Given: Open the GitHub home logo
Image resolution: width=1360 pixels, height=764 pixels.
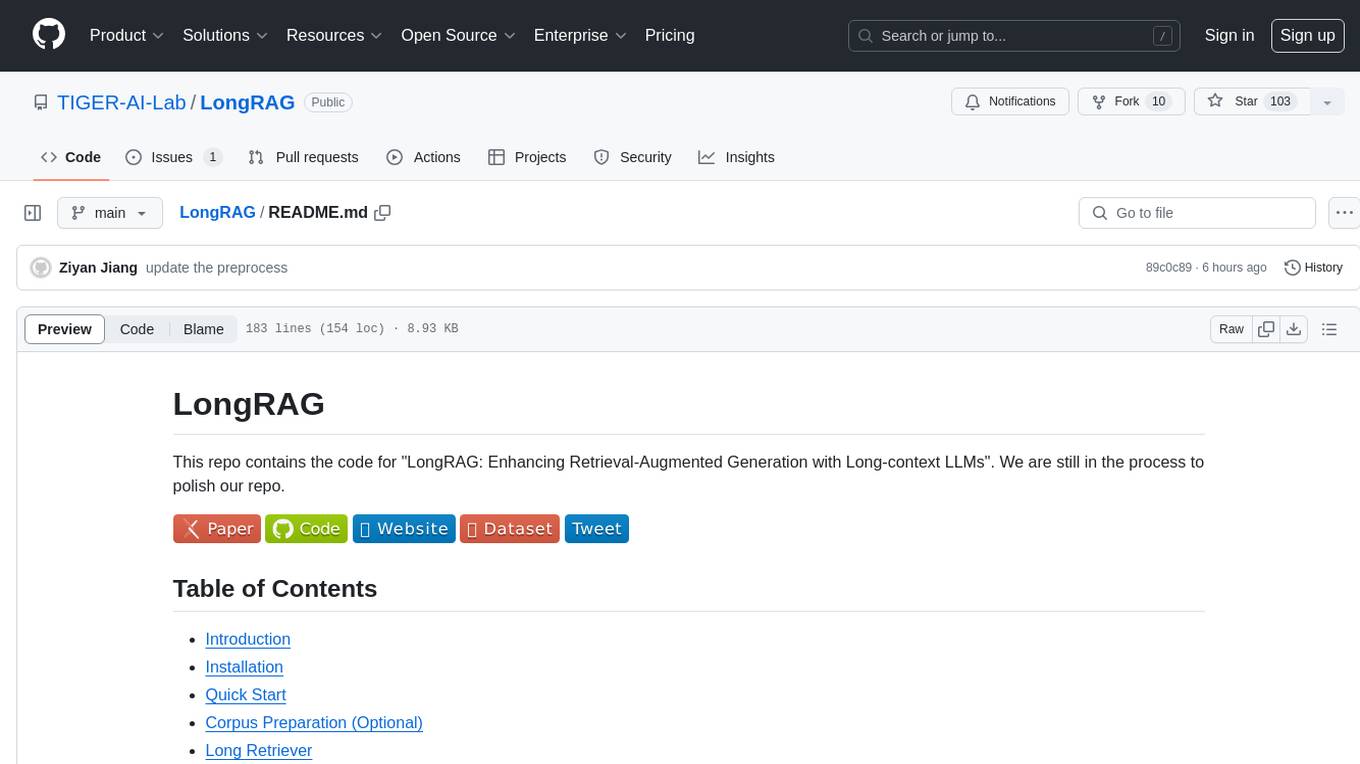Looking at the screenshot, I should point(49,35).
